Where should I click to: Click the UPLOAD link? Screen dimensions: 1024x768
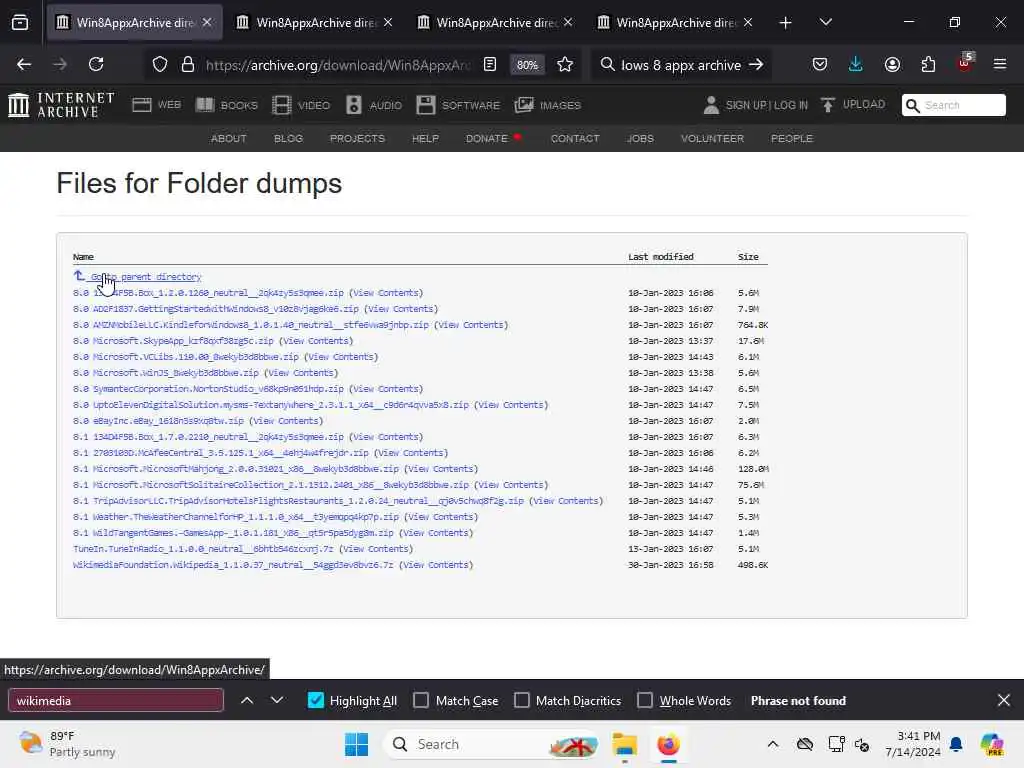853,104
